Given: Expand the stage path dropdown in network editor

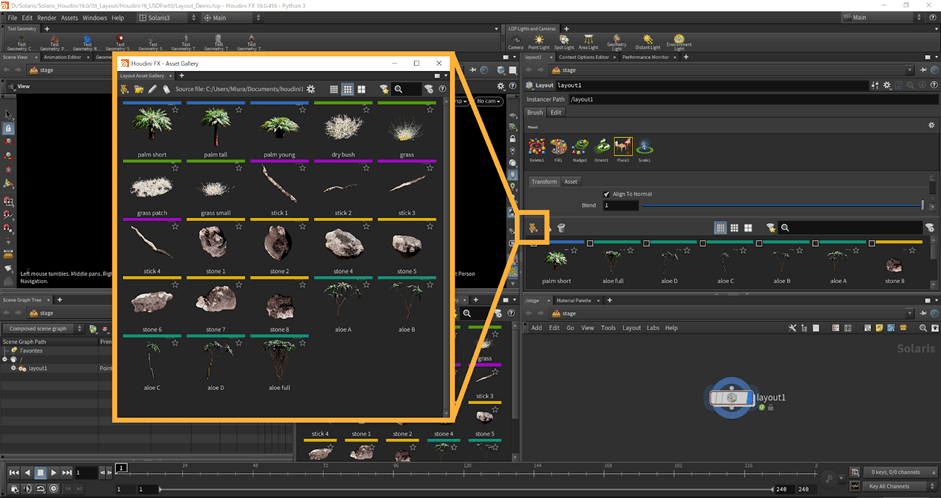Looking at the screenshot, I should coord(910,314).
